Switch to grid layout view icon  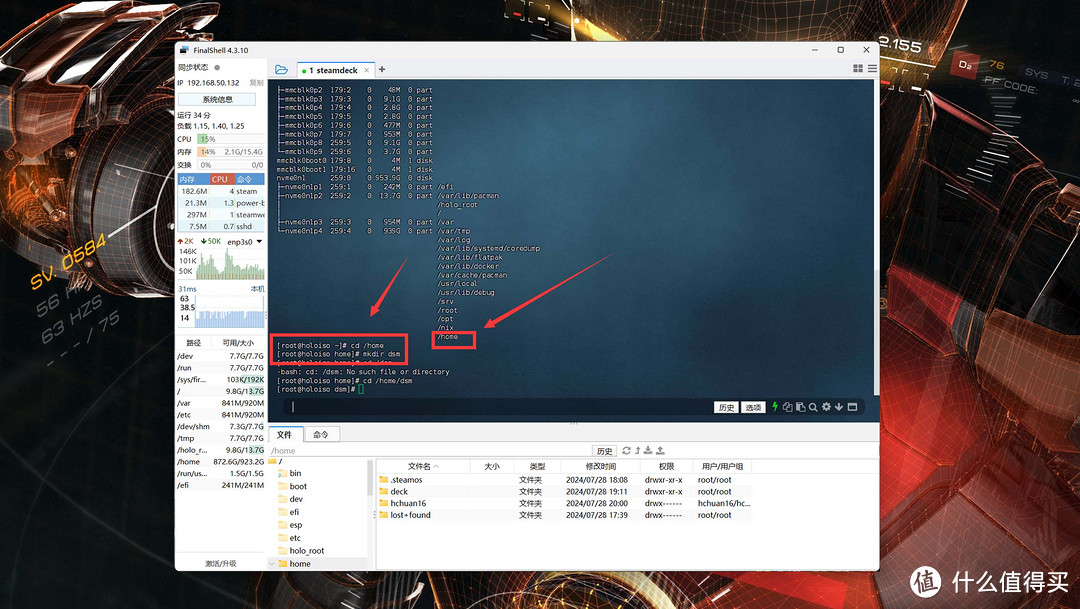click(x=858, y=69)
